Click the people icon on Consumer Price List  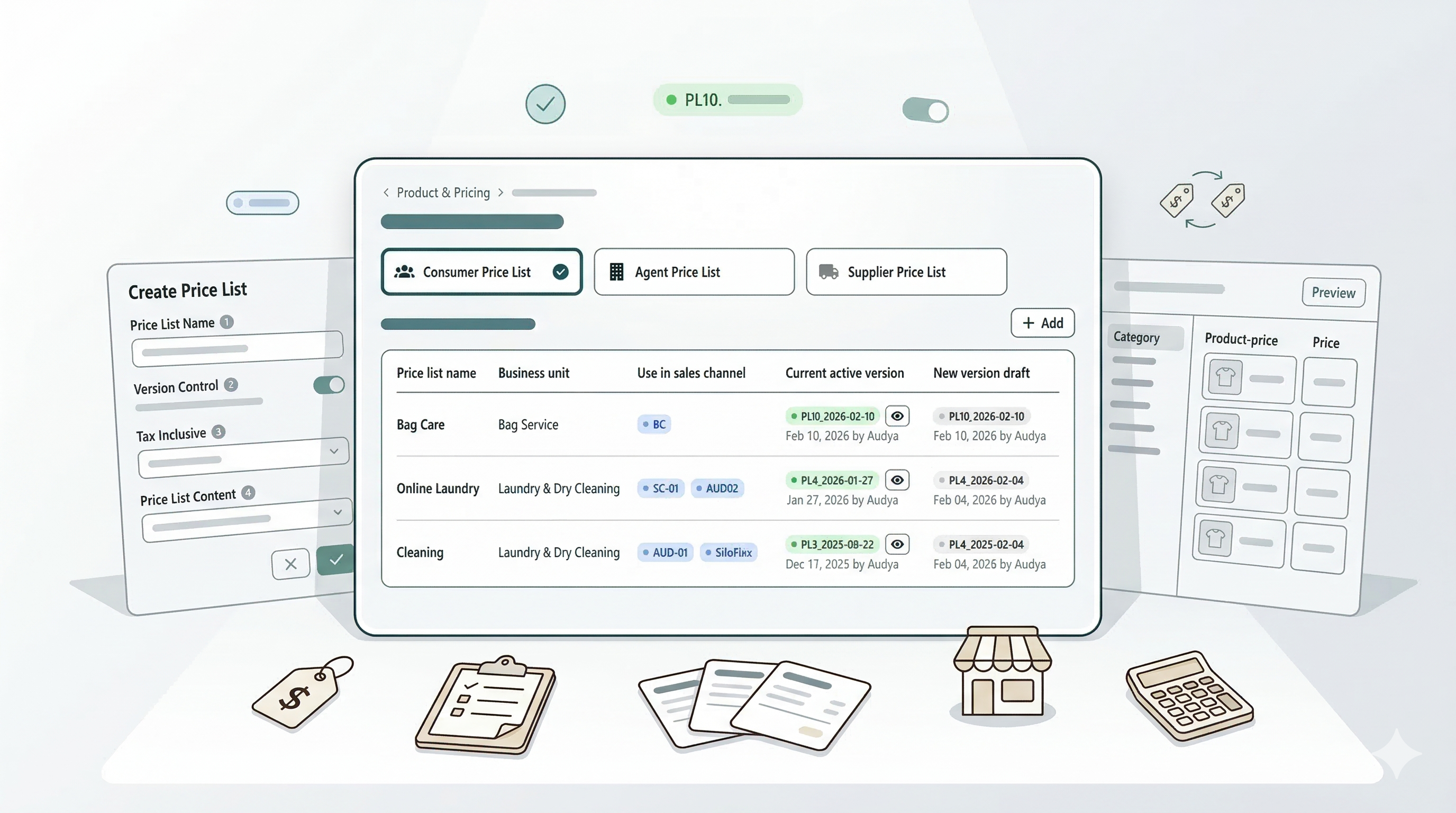click(404, 272)
